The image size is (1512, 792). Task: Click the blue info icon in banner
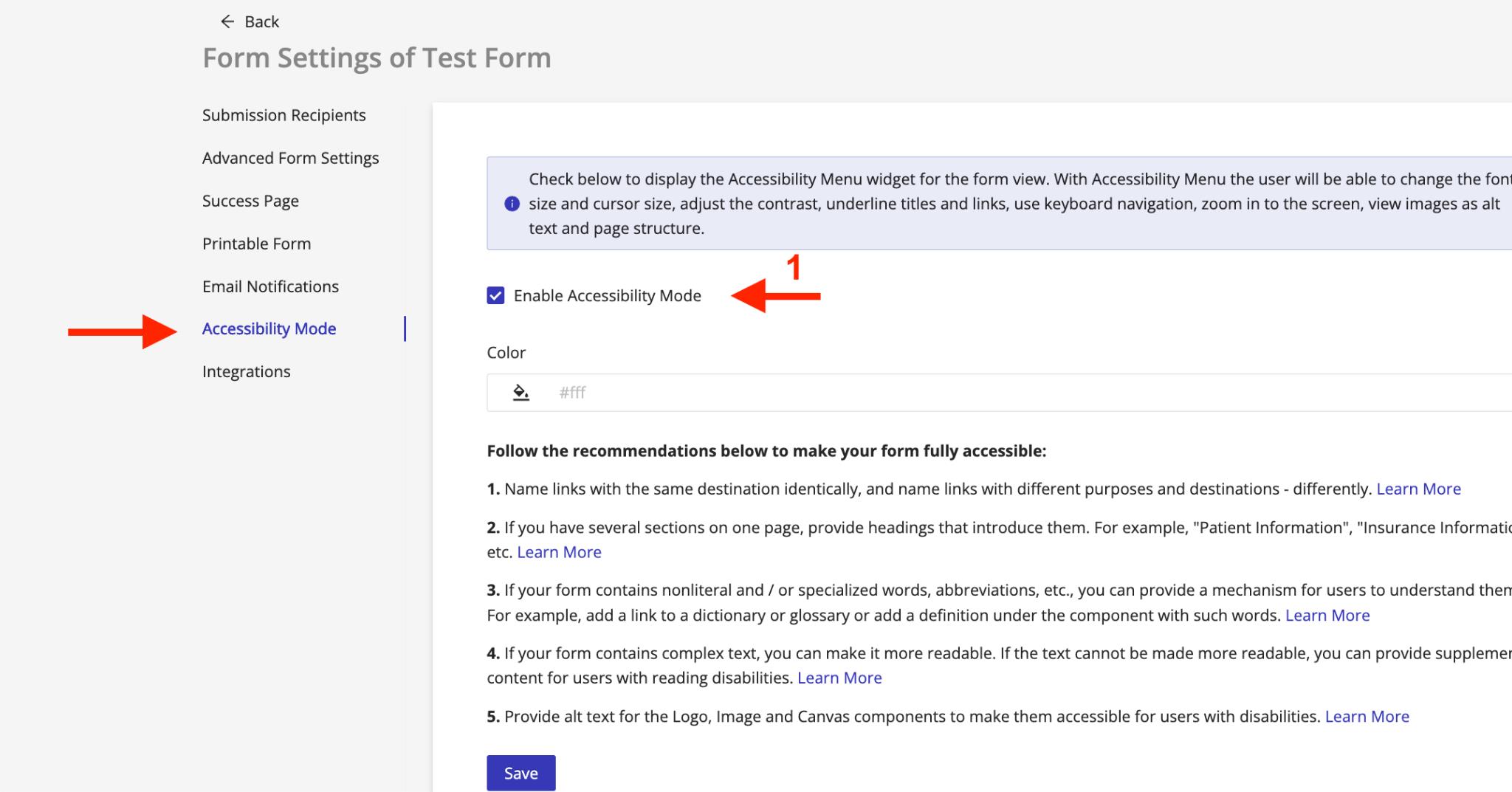(x=512, y=204)
